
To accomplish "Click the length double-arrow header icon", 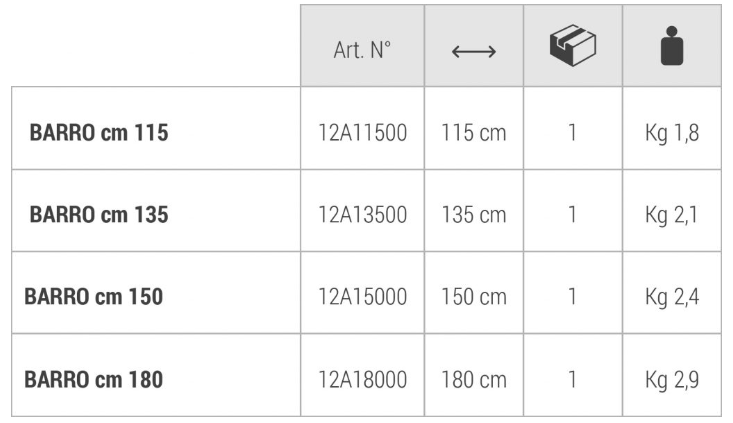I will [x=474, y=50].
